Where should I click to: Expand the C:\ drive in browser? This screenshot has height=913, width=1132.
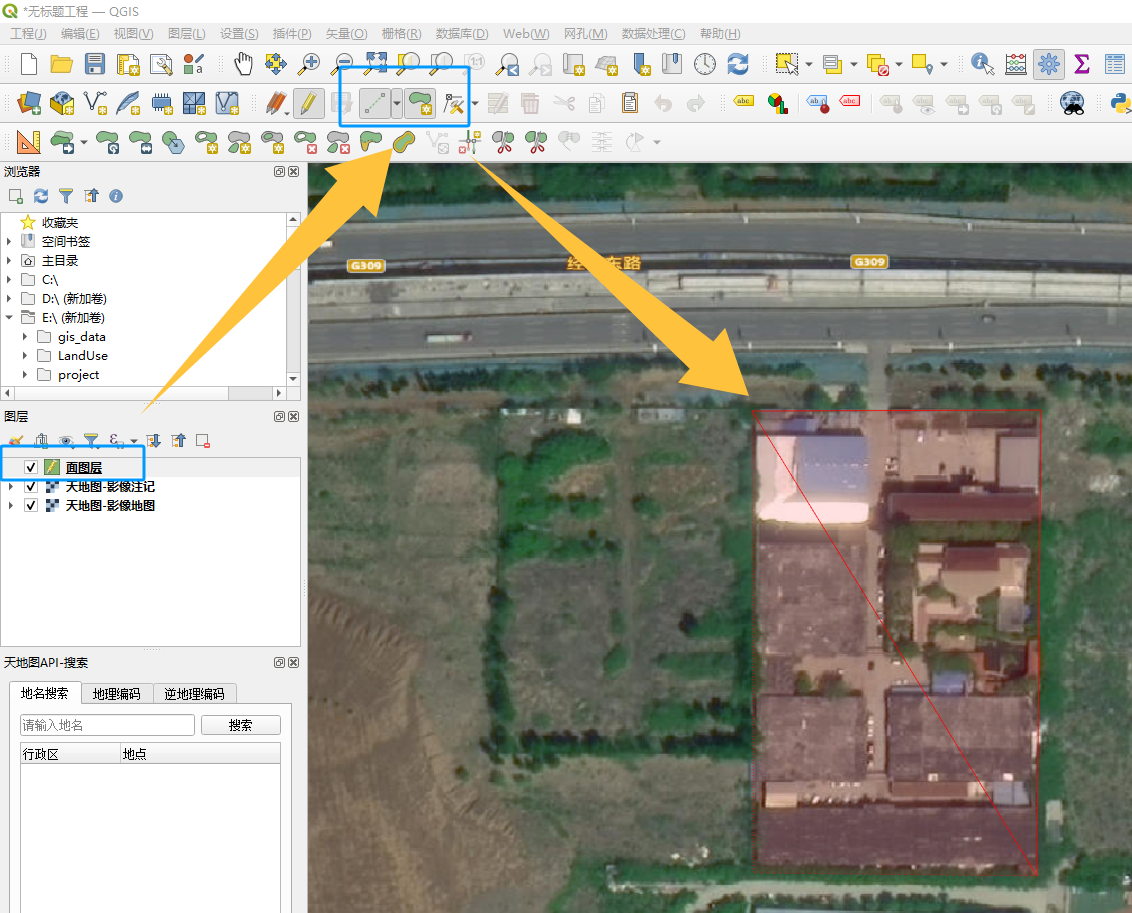[x=9, y=279]
